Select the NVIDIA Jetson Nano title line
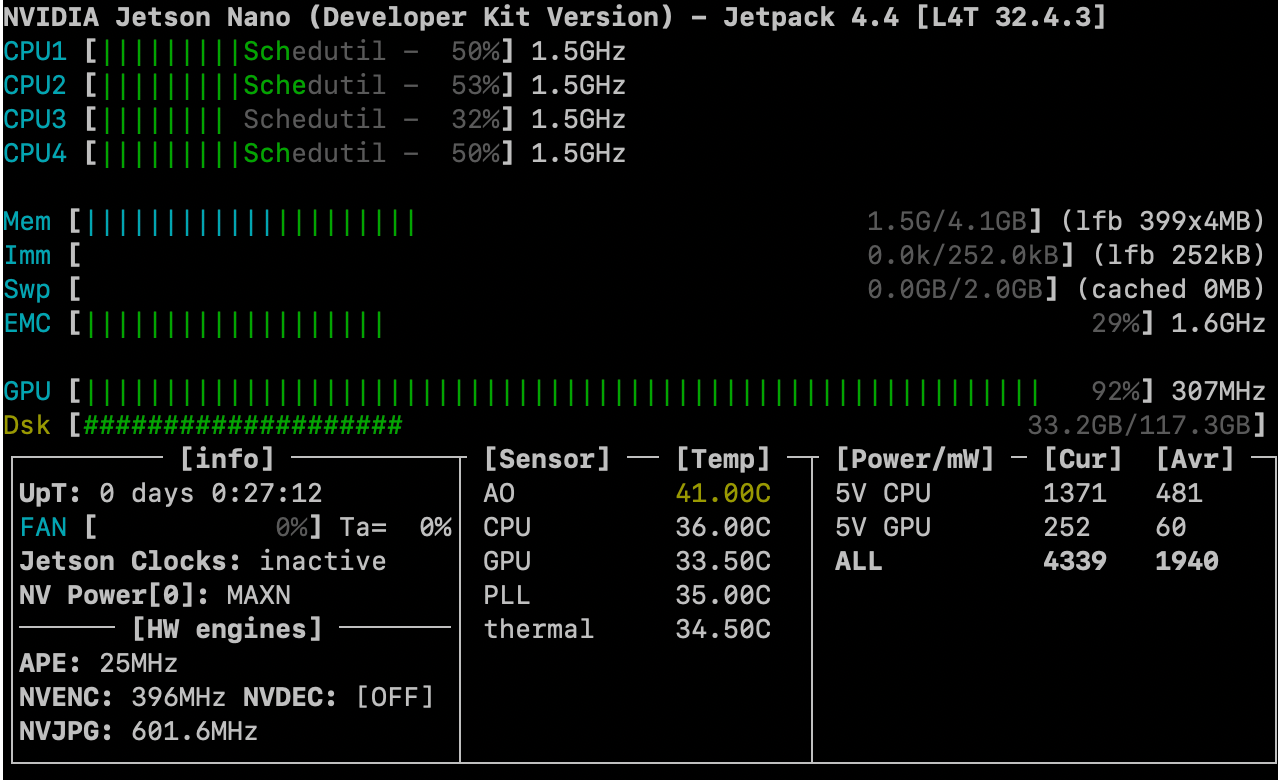The image size is (1278, 780). pos(555,17)
